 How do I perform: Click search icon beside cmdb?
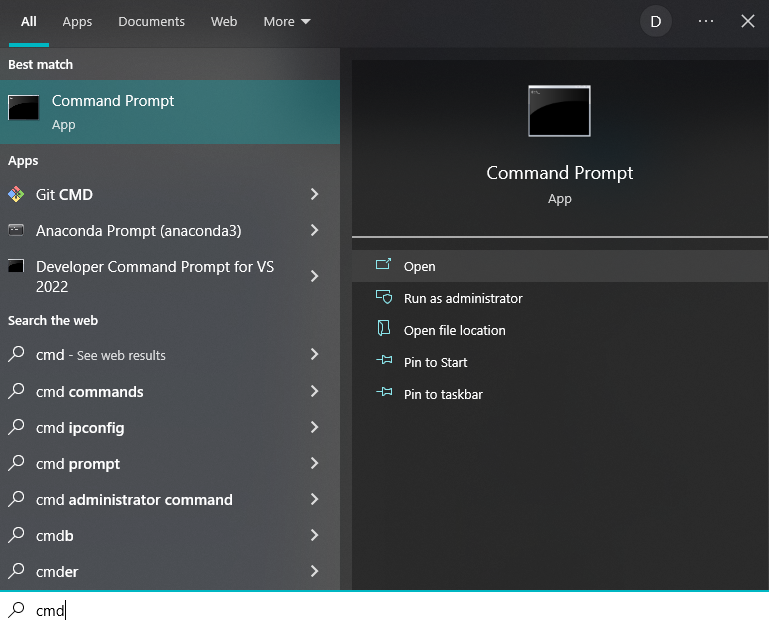click(x=16, y=535)
